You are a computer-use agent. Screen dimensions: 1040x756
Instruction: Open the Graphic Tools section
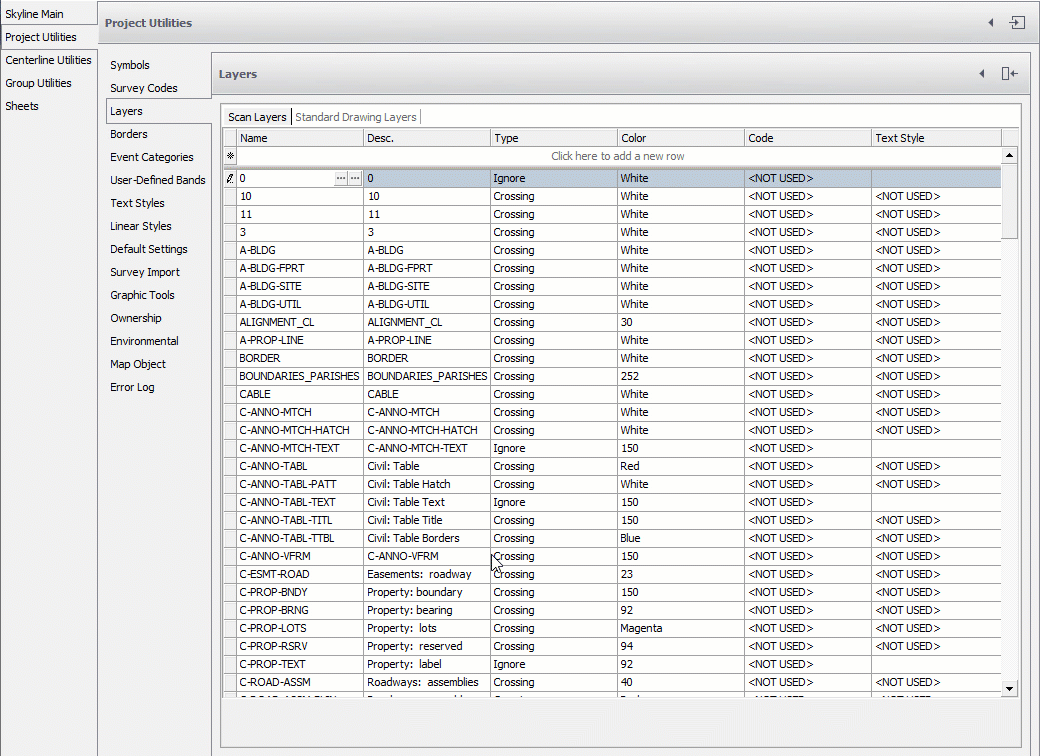coord(143,295)
